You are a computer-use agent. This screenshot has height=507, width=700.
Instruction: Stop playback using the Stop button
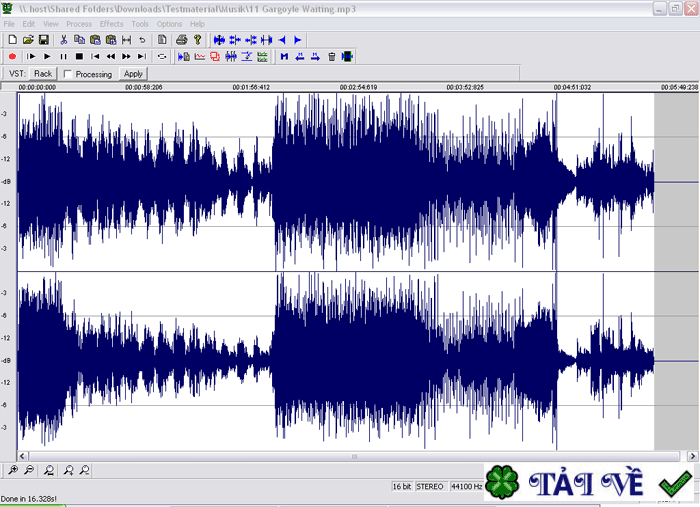(79, 56)
